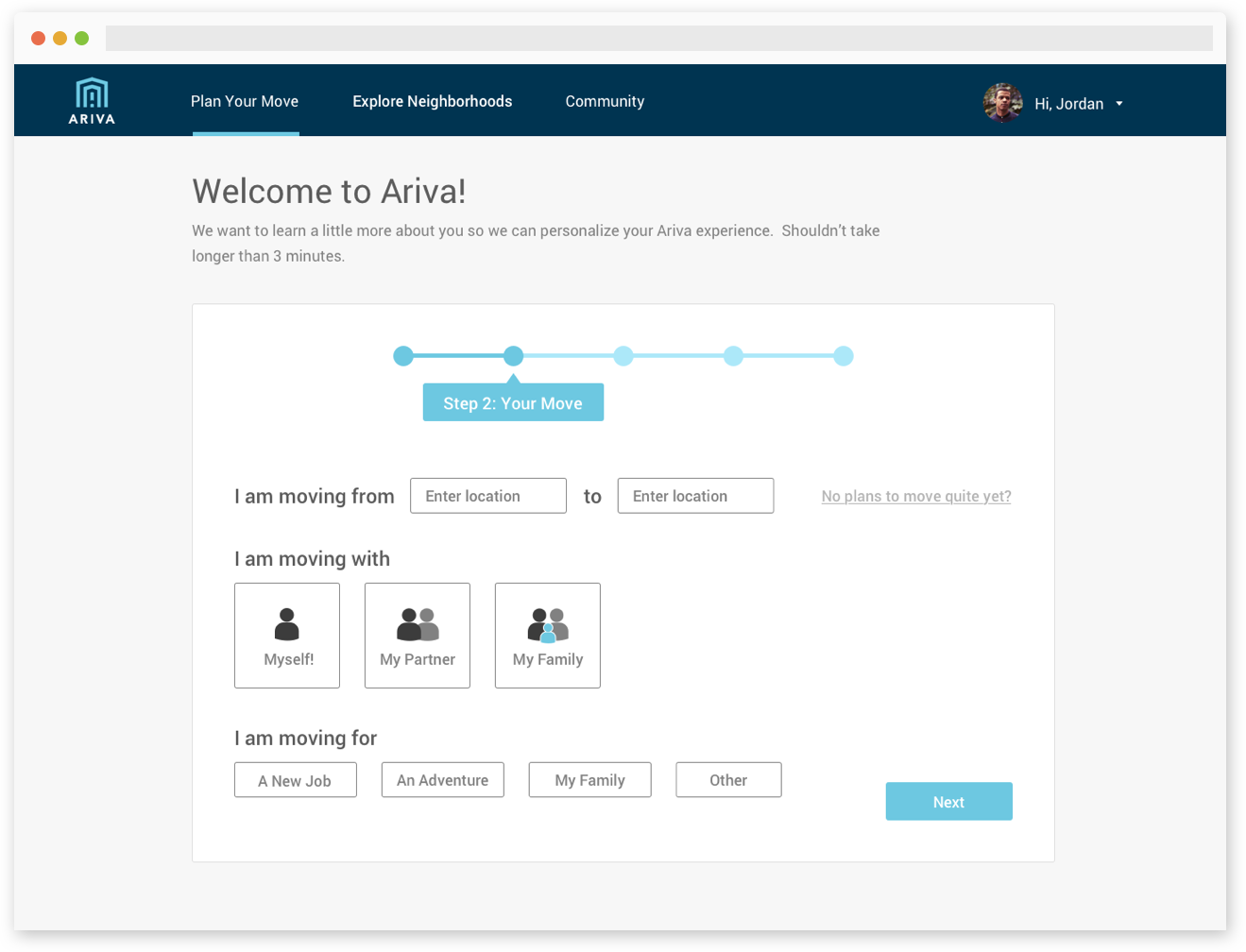The width and height of the screenshot is (1246, 952).
Task: Choose "Other" as moving reason
Action: 727,779
